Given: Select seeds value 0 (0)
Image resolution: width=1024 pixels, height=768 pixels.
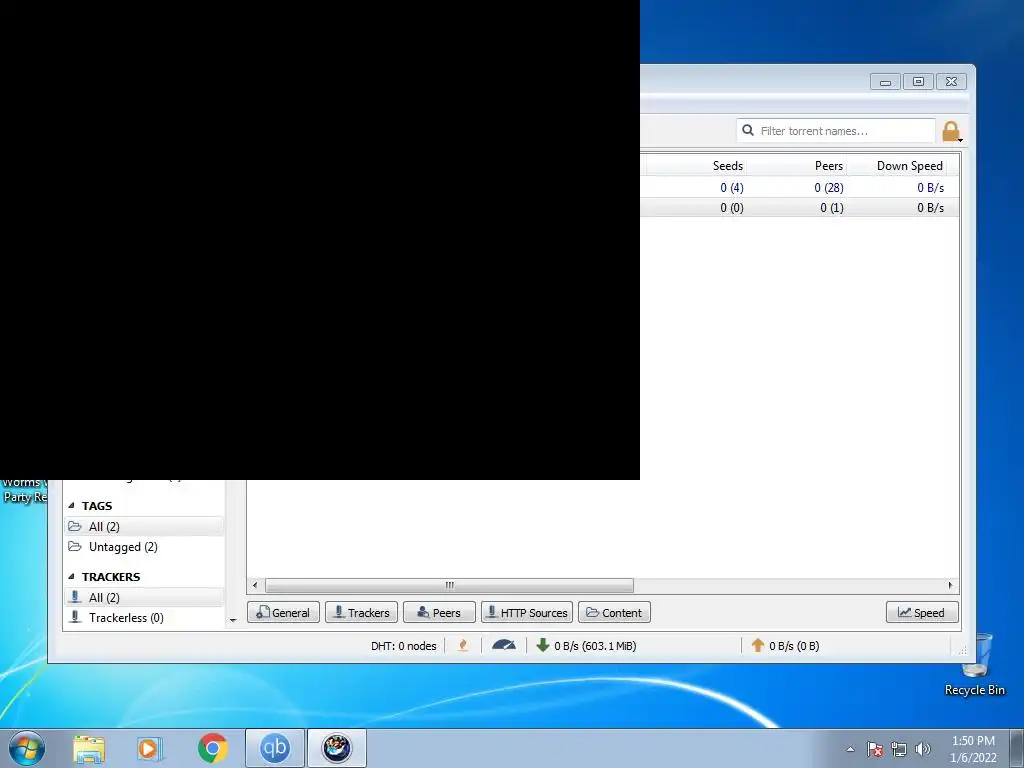Looking at the screenshot, I should [x=731, y=208].
